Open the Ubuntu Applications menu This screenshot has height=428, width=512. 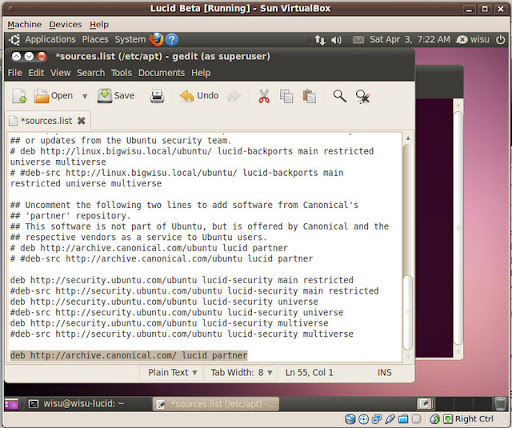point(50,39)
